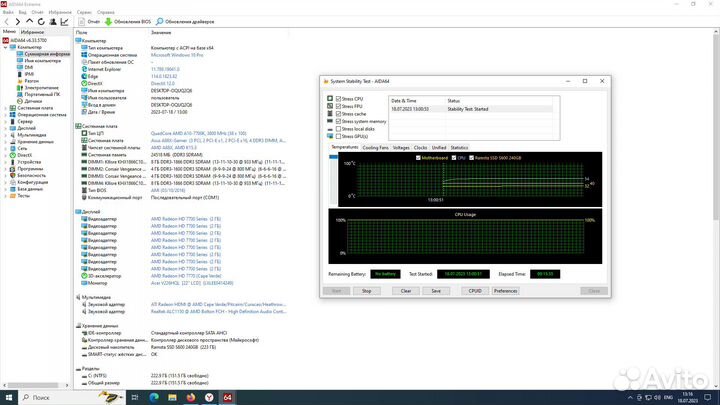Click Обновления драйверов magnifier button
Image resolution: width=720 pixels, height=405 pixels.
tap(185, 22)
